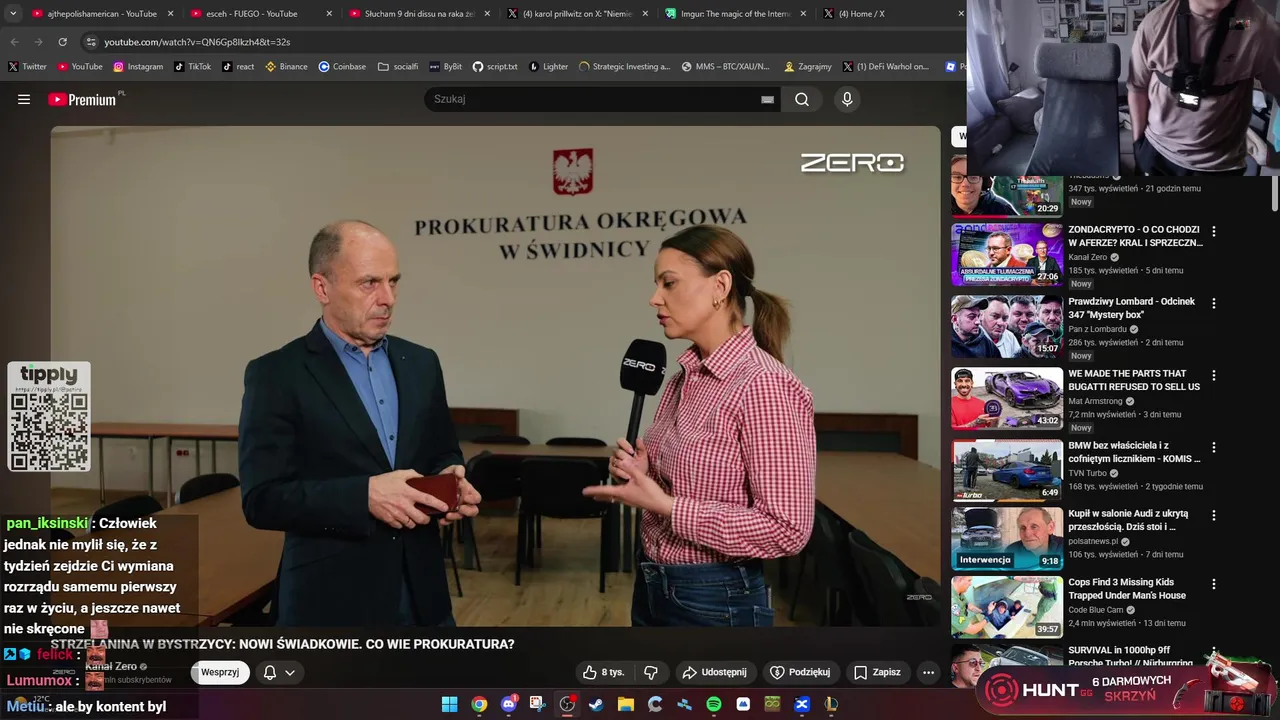
Task: Like the video with 8 tys. thumbs up
Action: pos(603,672)
